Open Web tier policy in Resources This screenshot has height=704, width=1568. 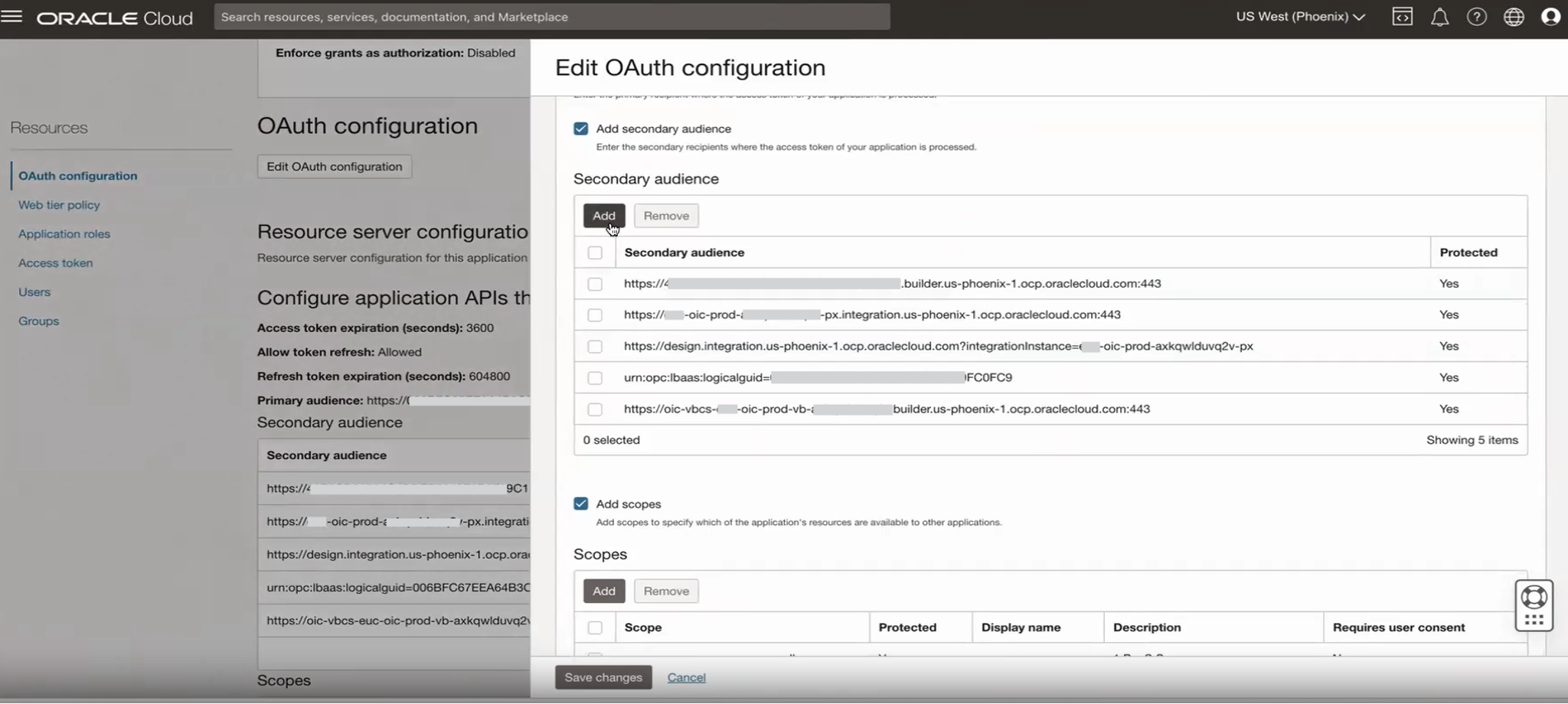coord(59,205)
